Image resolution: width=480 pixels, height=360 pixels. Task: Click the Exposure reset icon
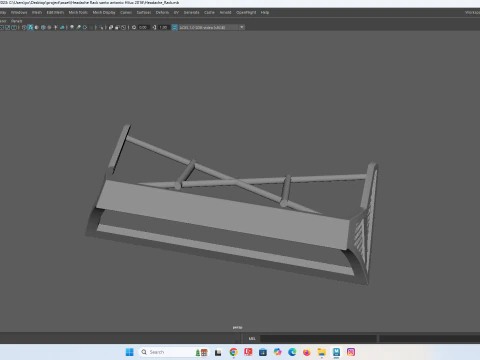134,27
